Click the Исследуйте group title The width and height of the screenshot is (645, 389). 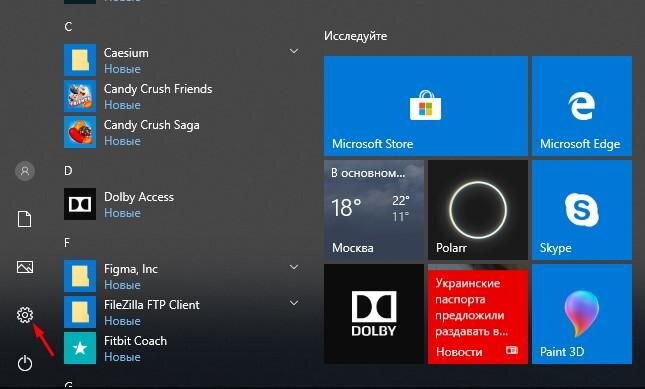point(355,36)
